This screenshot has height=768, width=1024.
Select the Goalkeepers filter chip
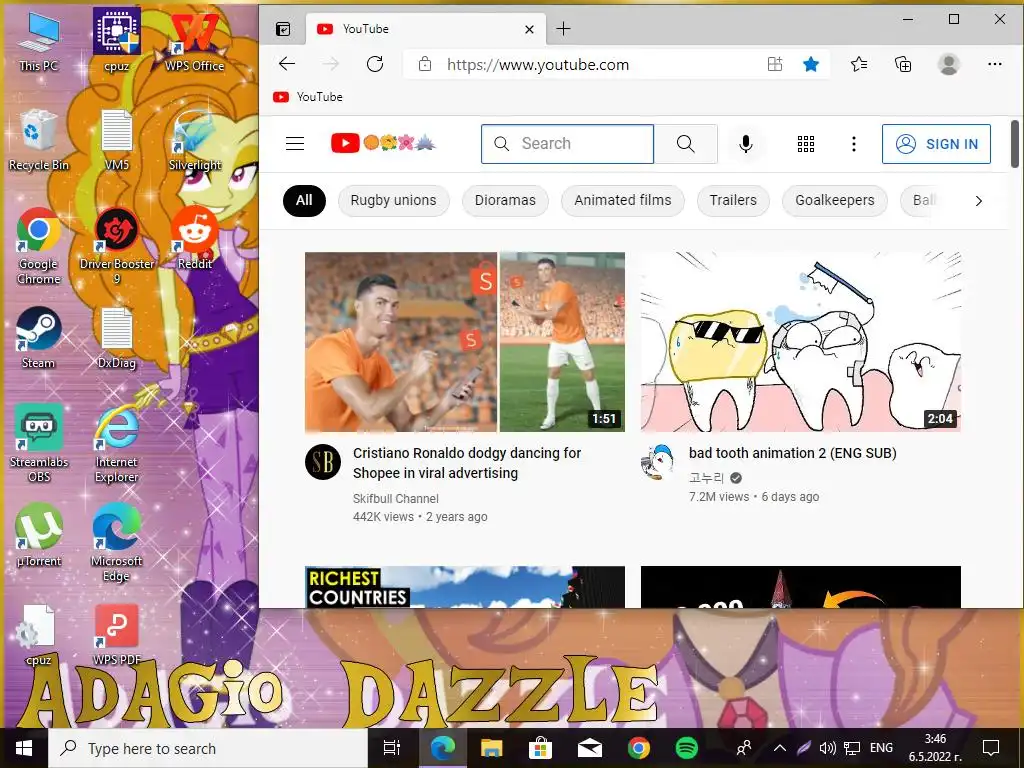point(835,200)
